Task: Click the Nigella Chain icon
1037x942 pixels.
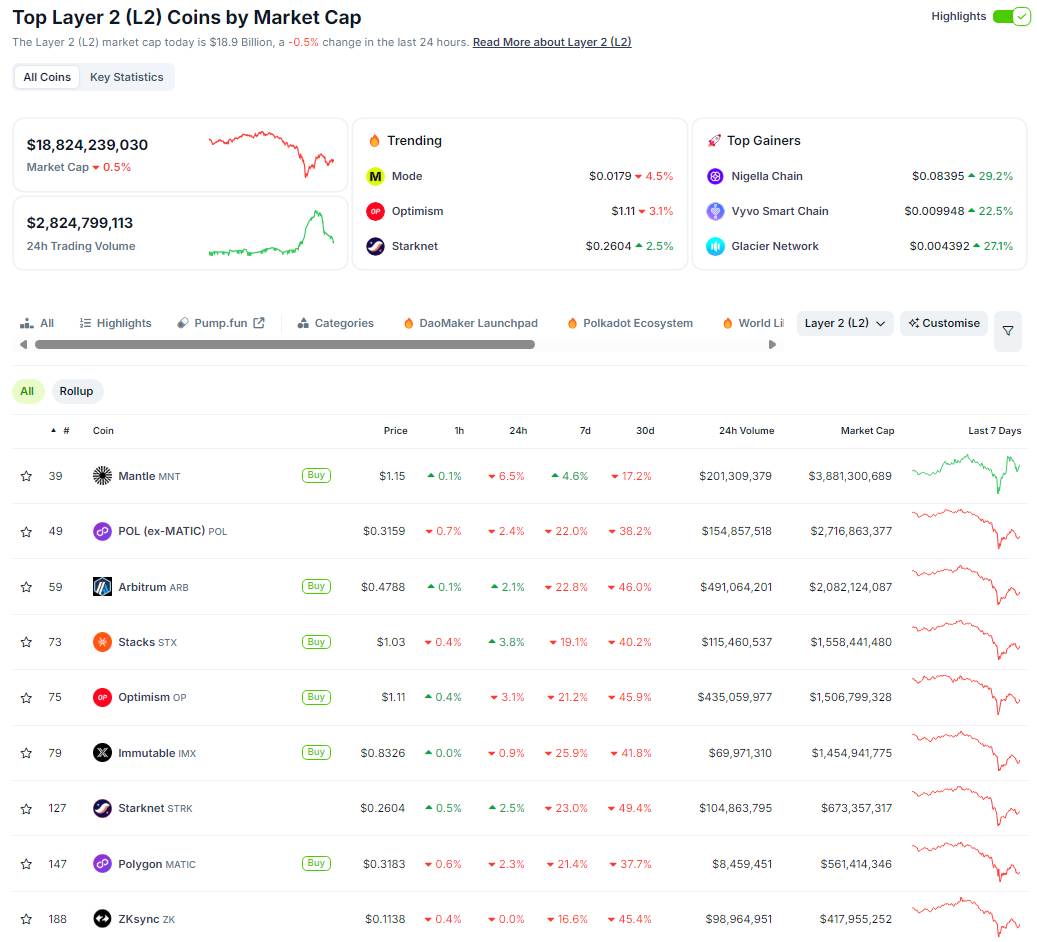Action: (715, 176)
